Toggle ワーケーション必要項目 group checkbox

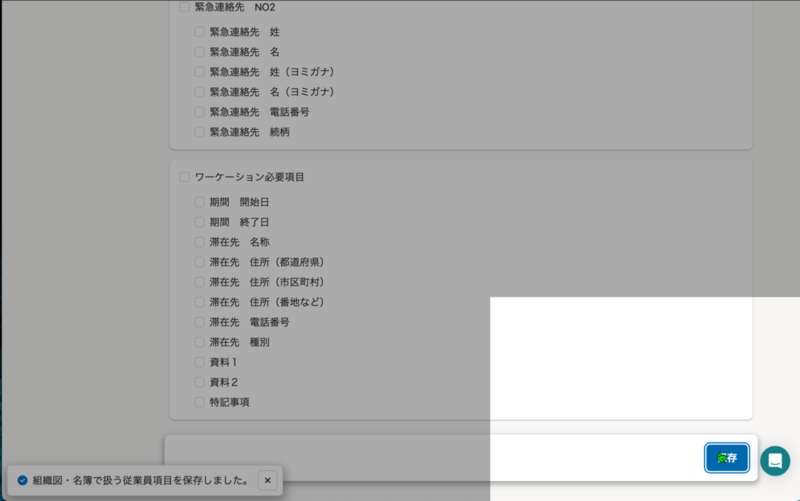(x=184, y=177)
